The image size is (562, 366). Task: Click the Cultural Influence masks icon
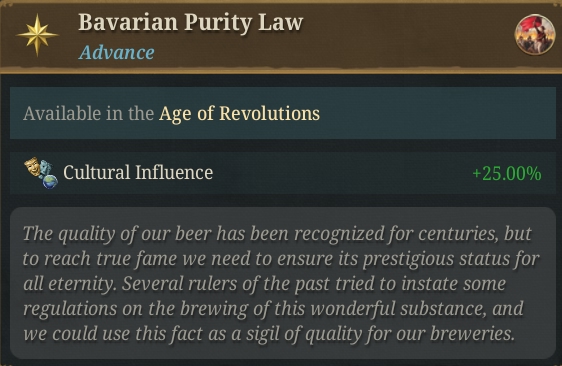(33, 167)
